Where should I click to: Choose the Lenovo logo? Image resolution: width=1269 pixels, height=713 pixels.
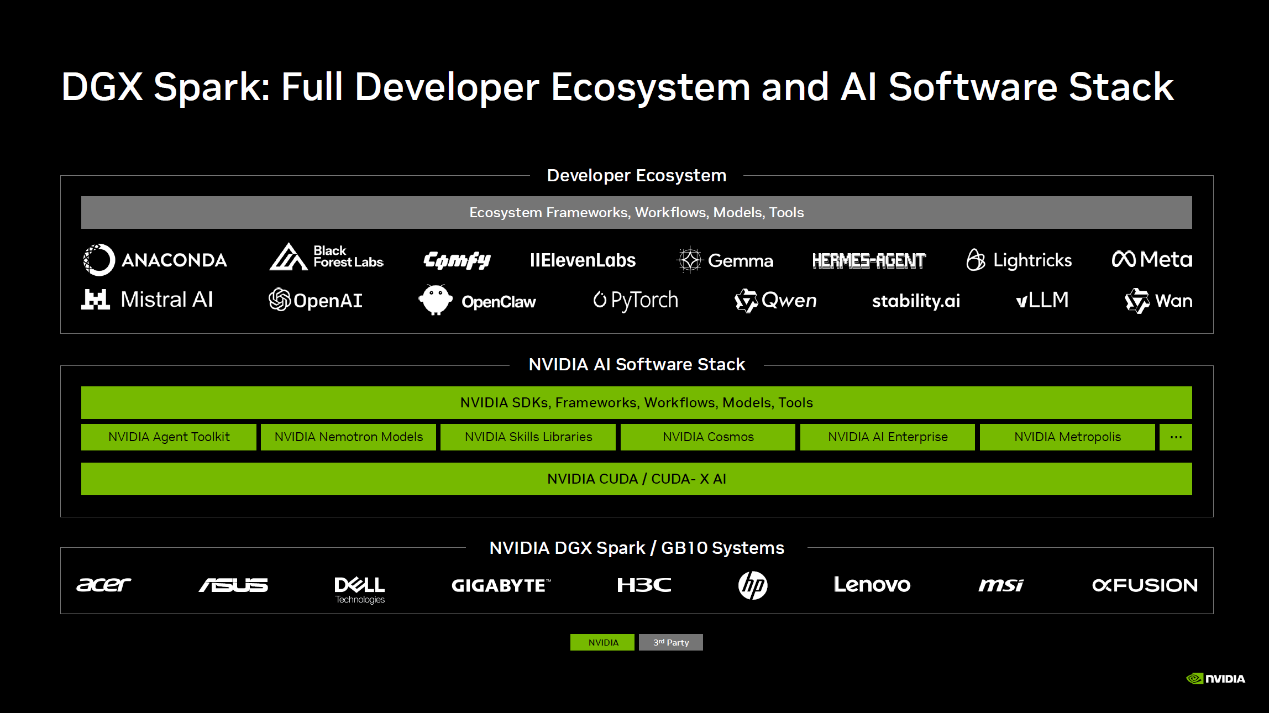click(x=872, y=585)
